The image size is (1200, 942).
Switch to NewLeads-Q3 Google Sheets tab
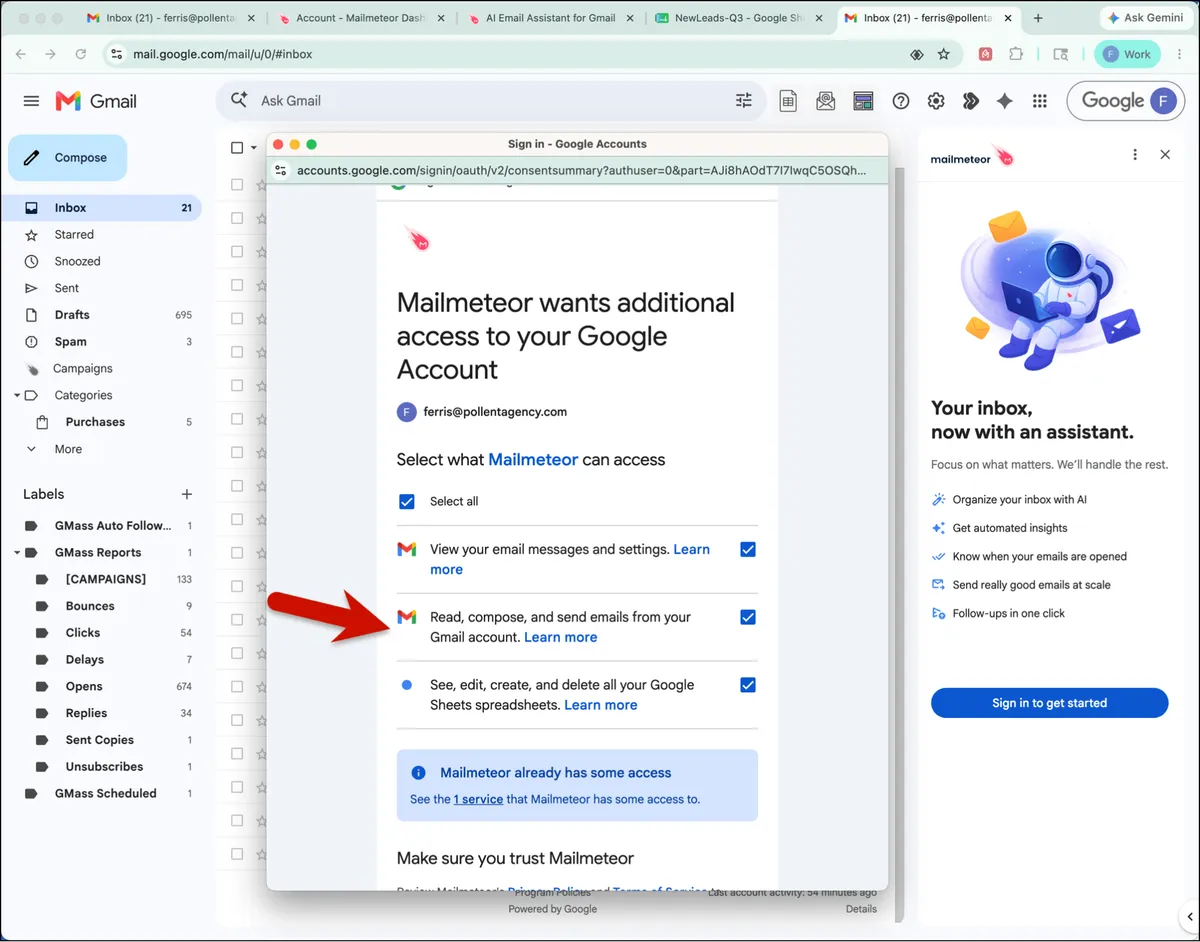(738, 18)
